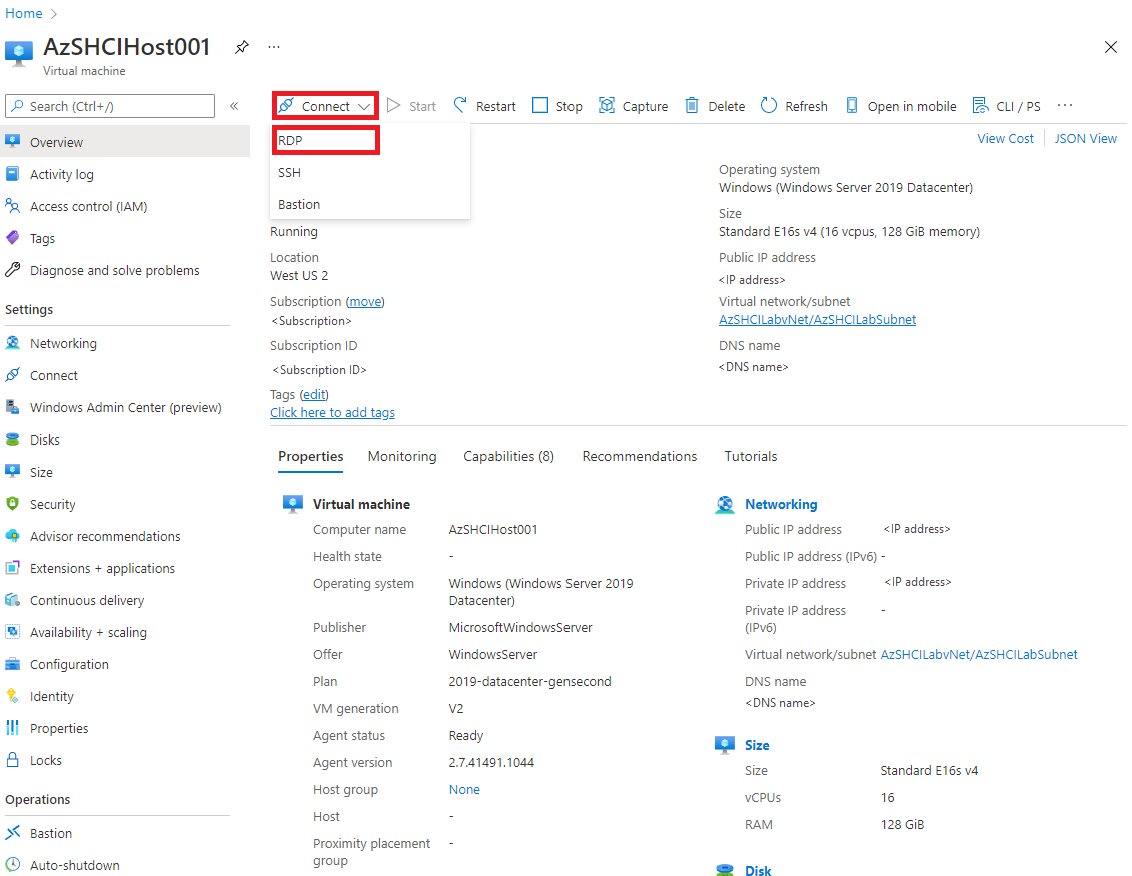Open Size section heading link
This screenshot has width=1132, height=876.
(757, 745)
